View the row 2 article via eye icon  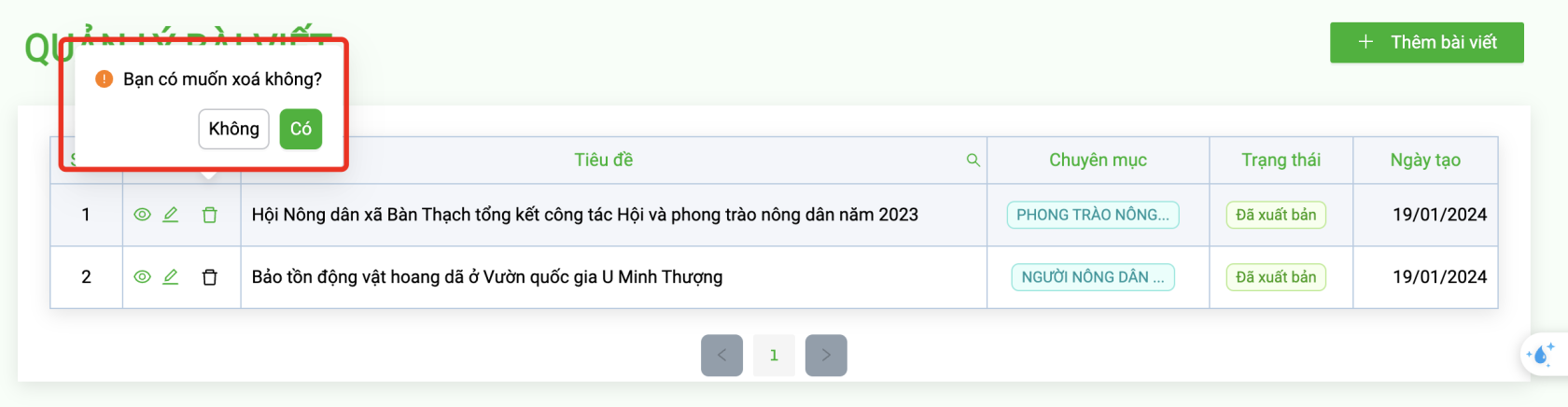coord(142,277)
